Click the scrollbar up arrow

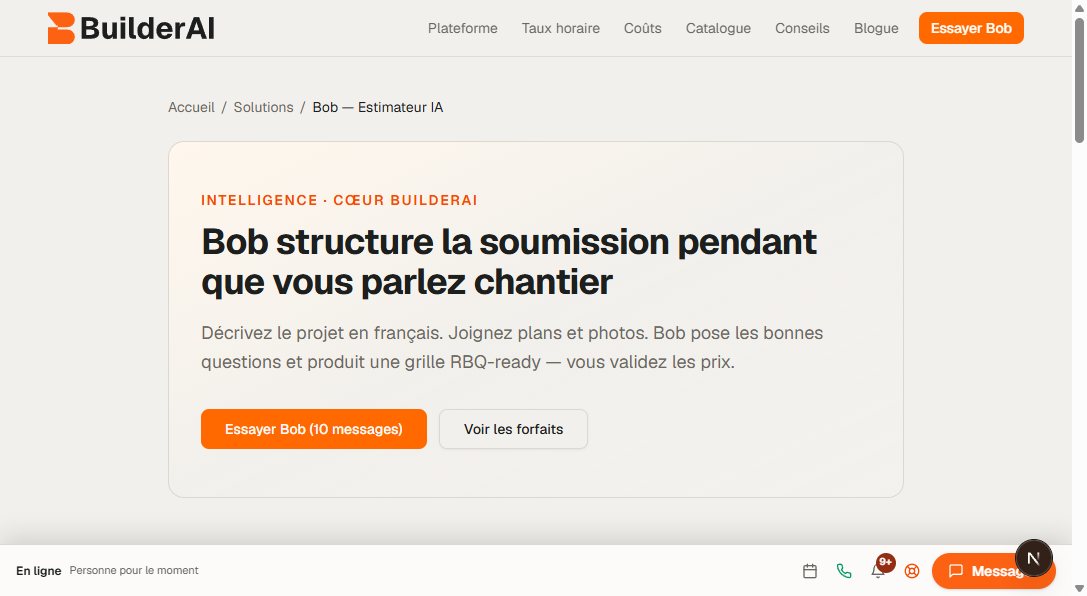pos(1079,7)
